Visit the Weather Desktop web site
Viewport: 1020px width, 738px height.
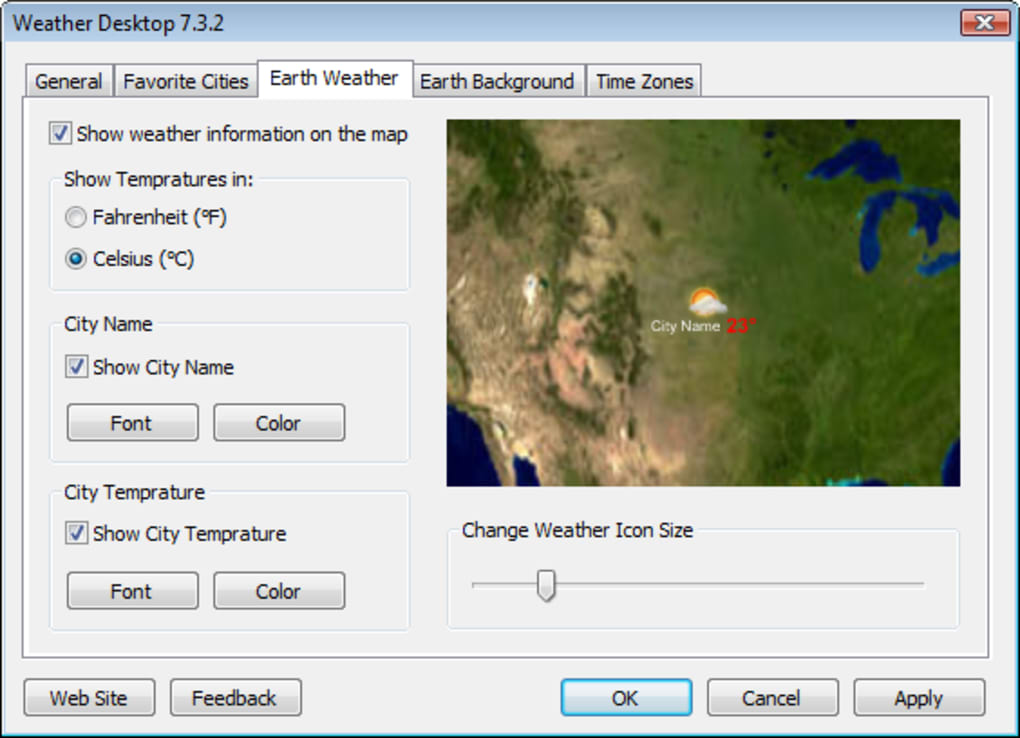88,697
